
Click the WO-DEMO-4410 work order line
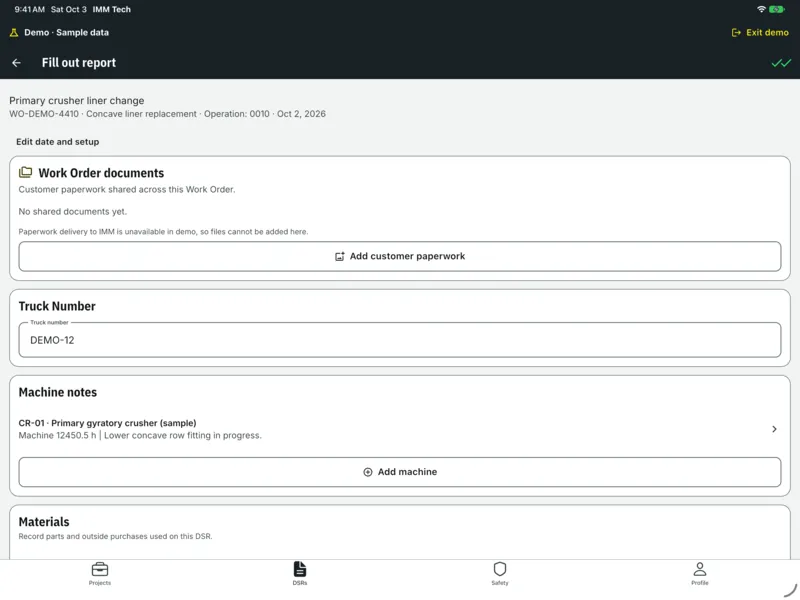click(167, 114)
